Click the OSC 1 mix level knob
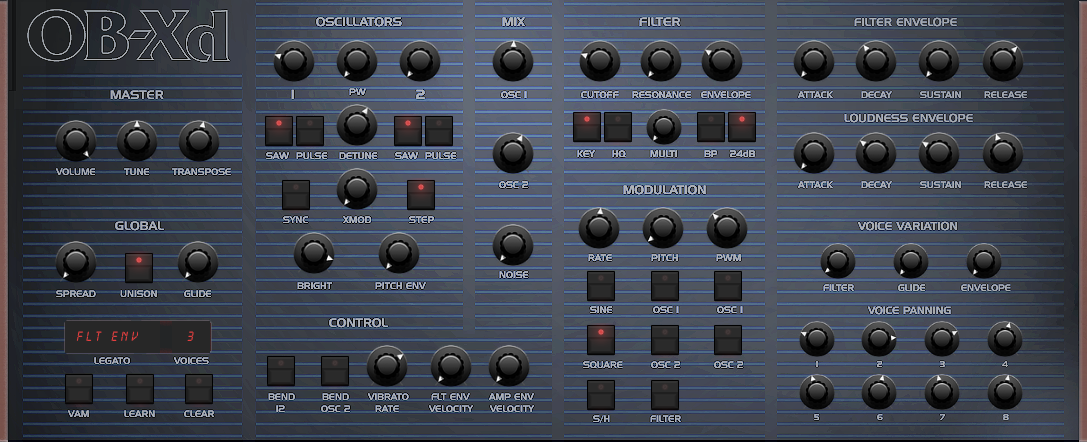 (x=513, y=61)
